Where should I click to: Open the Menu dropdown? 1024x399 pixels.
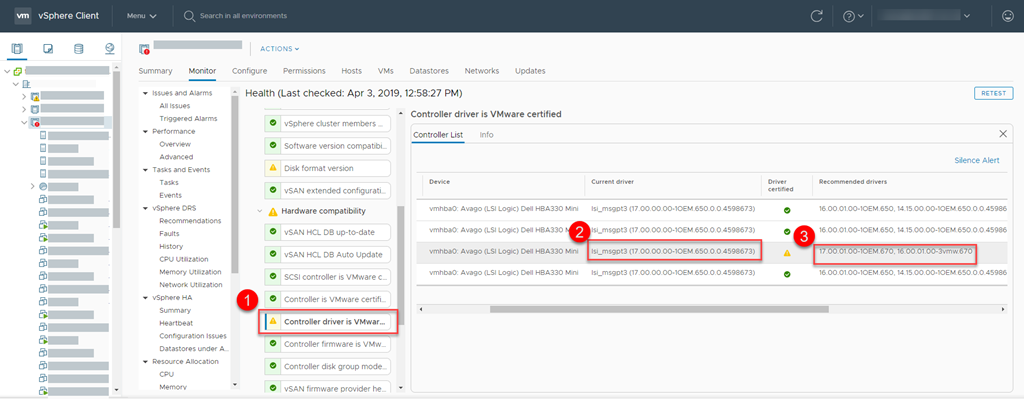[141, 16]
